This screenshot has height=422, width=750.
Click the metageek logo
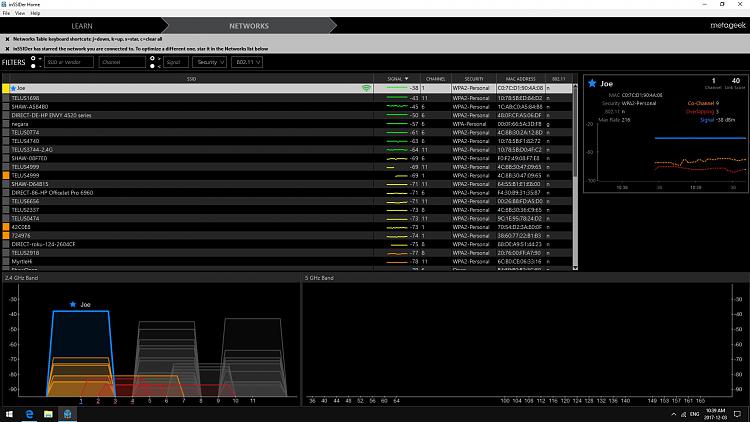pyautogui.click(x=728, y=25)
